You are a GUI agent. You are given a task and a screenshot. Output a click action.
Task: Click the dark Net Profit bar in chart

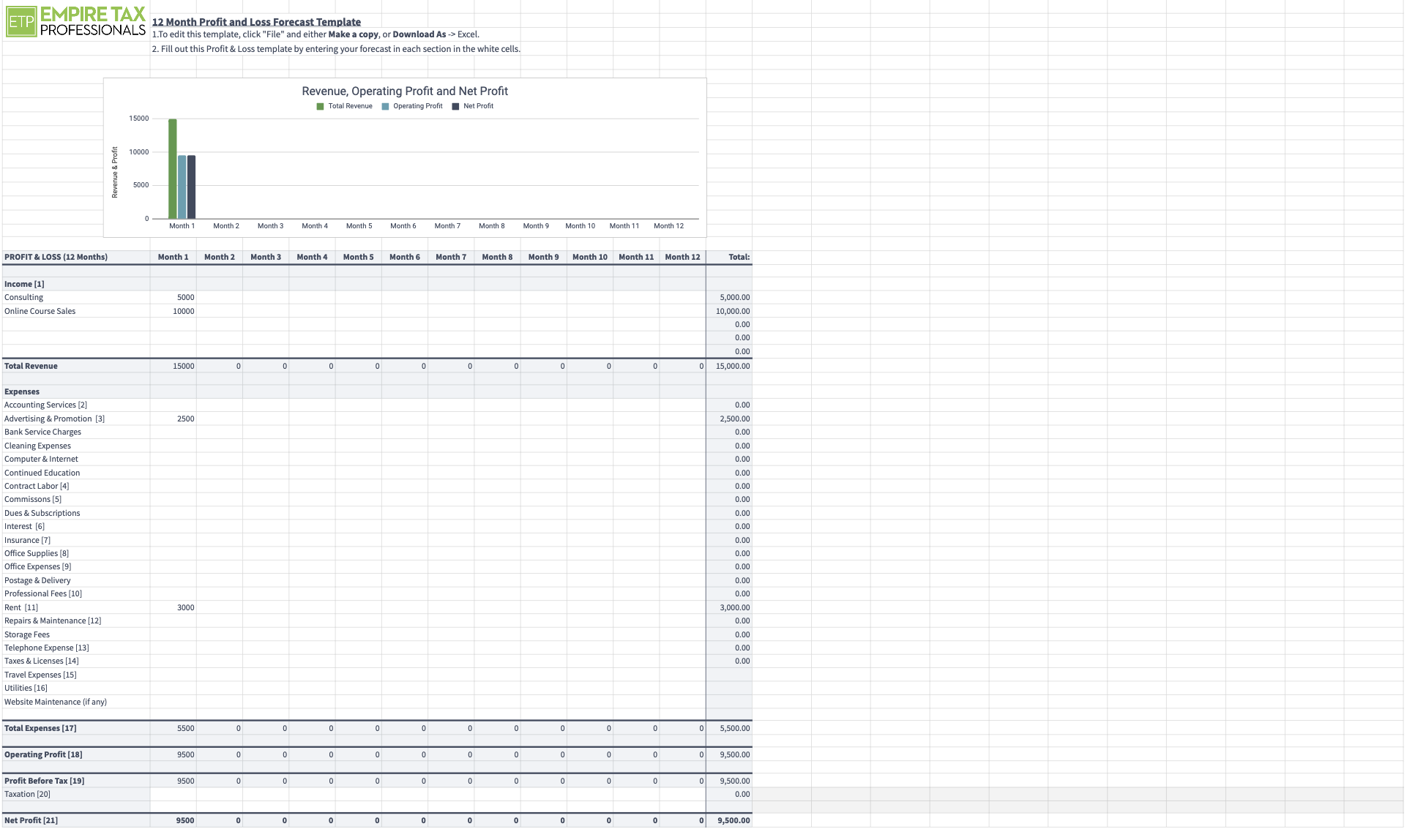[x=190, y=185]
